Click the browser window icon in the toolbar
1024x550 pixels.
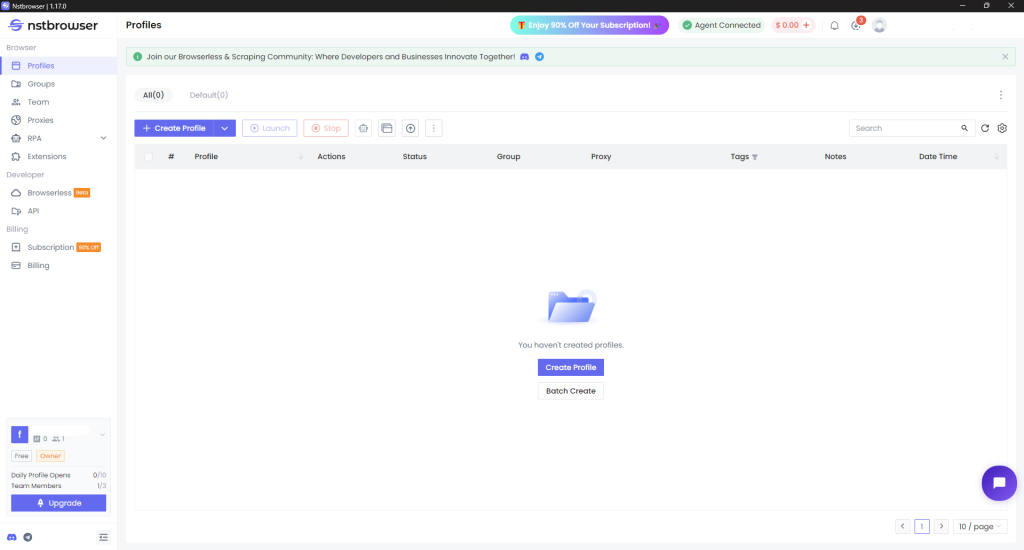[x=387, y=128]
